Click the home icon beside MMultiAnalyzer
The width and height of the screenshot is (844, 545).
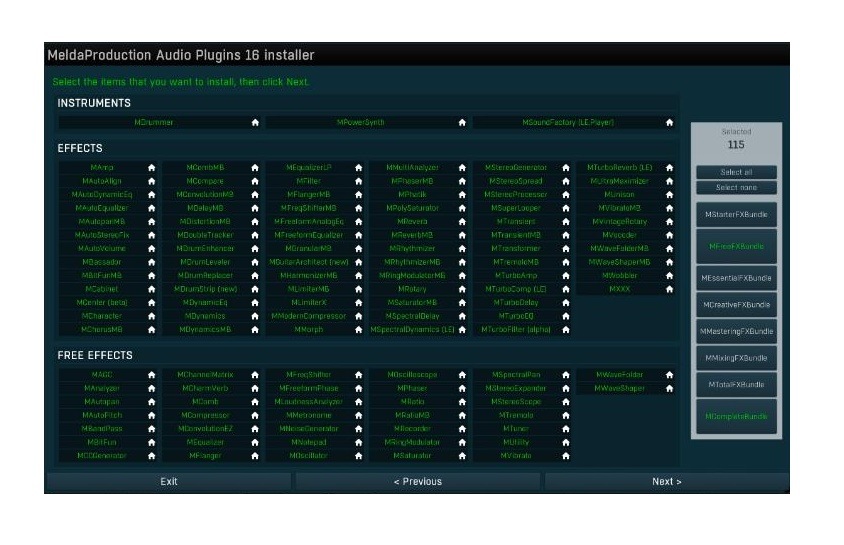(x=462, y=168)
